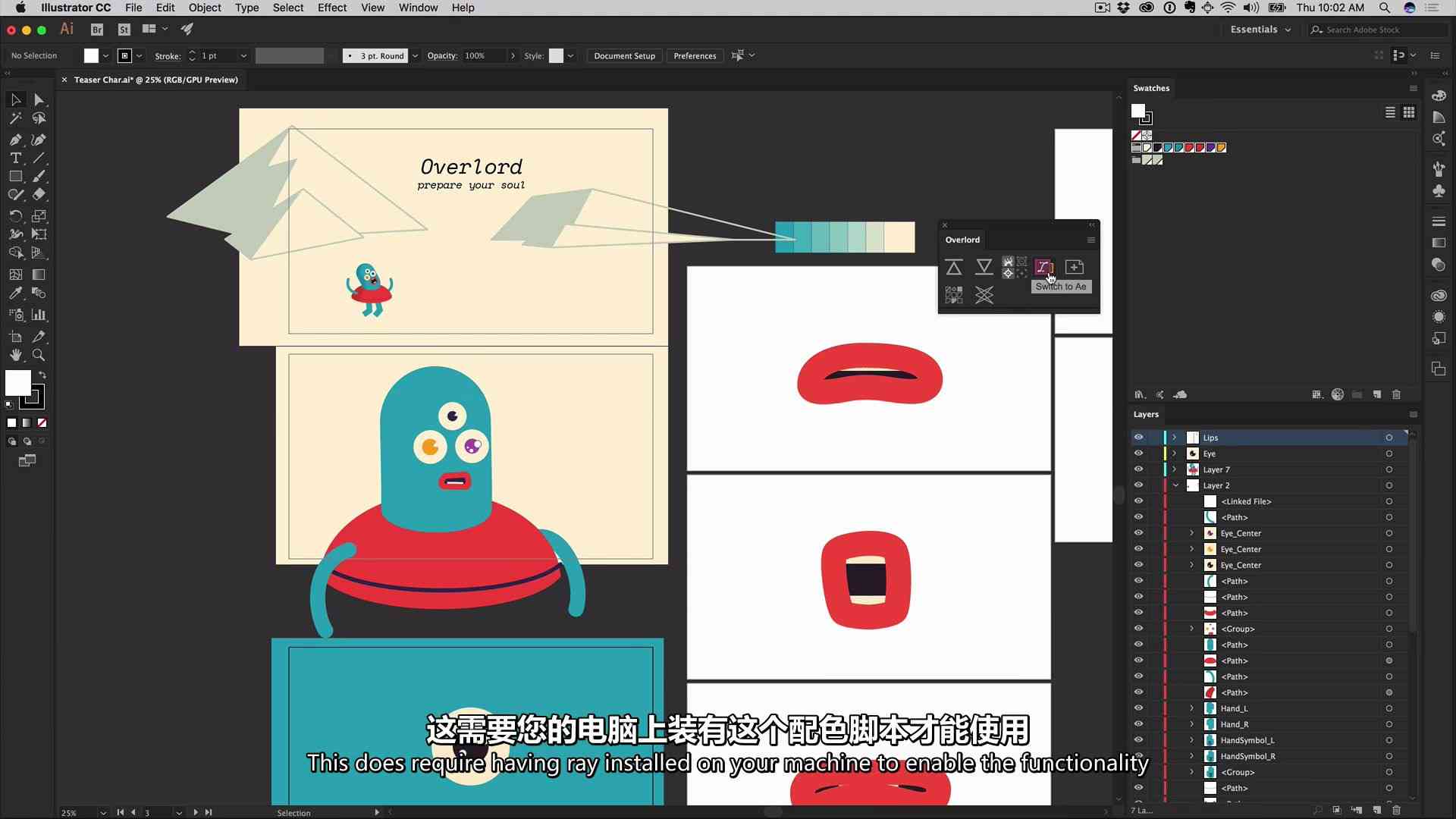Click the scissors/cut icon in Overlord panel
Image resolution: width=1456 pixels, height=819 pixels.
(984, 294)
